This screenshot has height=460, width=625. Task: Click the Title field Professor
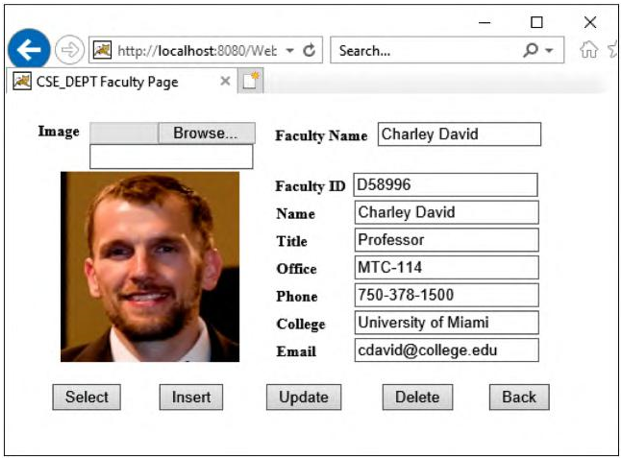[x=446, y=240]
